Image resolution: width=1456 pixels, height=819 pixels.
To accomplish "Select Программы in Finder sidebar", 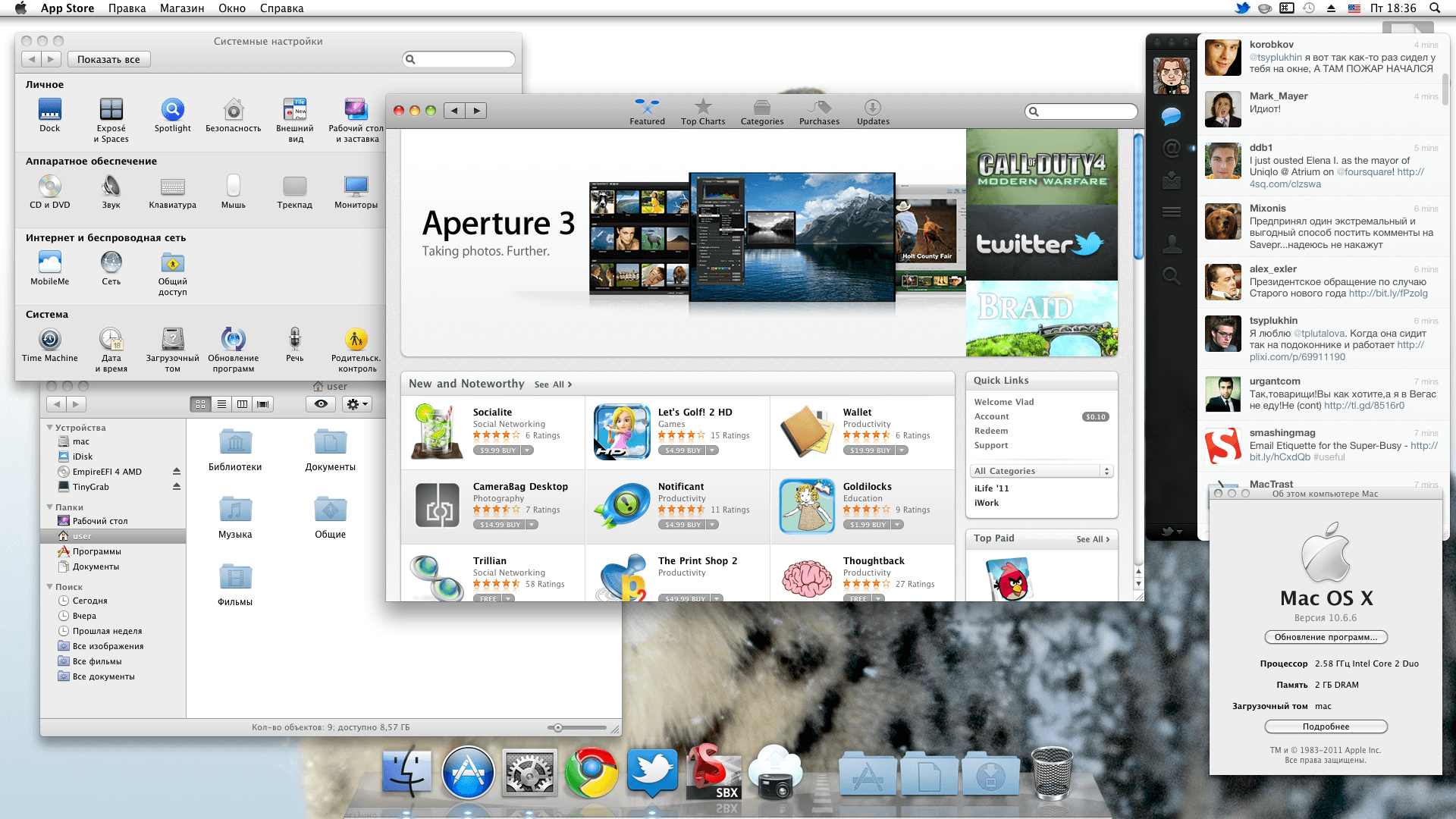I will (x=96, y=551).
